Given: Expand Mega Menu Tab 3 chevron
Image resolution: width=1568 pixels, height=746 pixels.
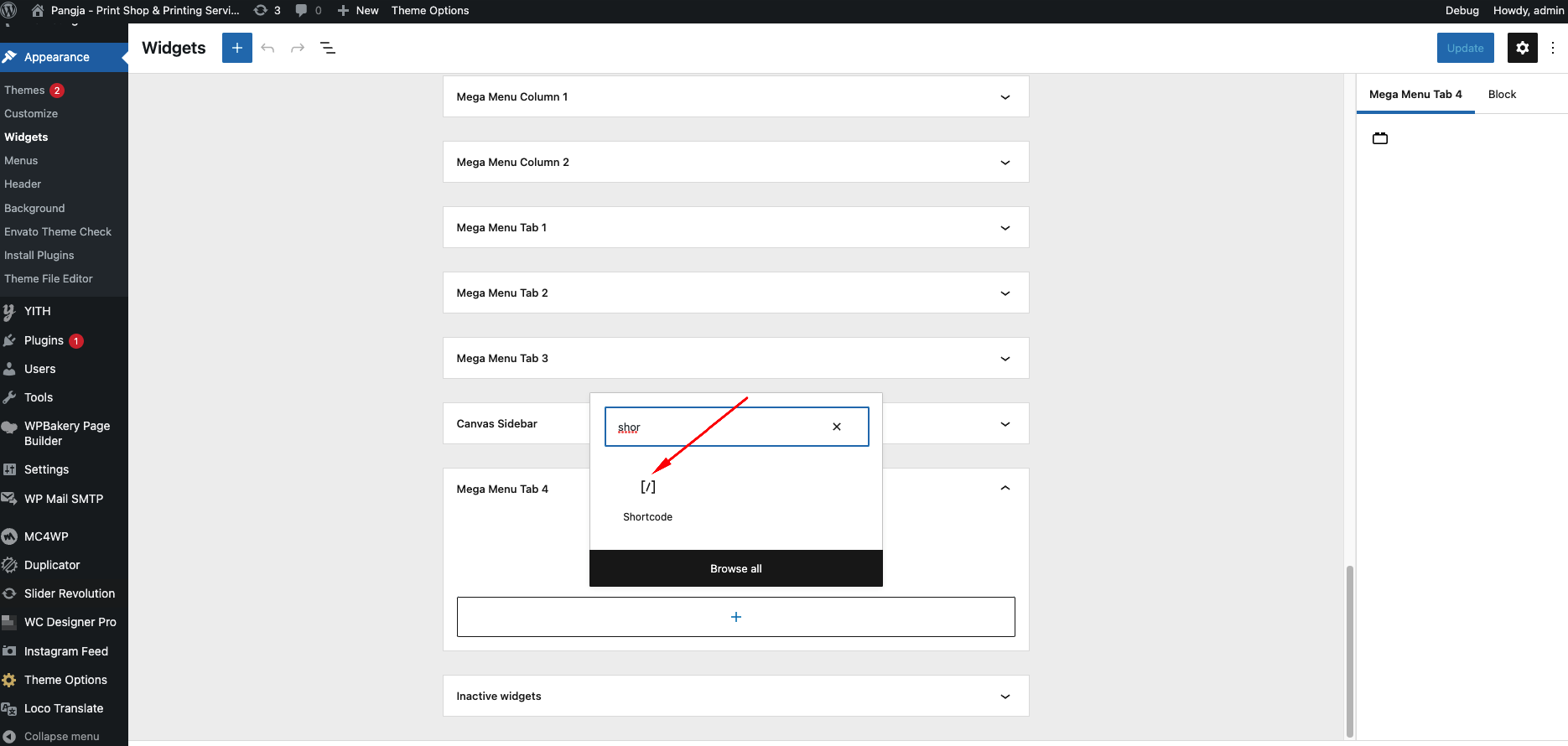Looking at the screenshot, I should pos(1005,359).
